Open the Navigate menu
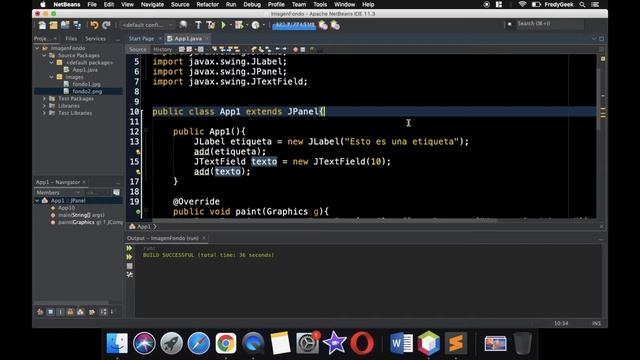640x360 pixels. click(152, 4)
